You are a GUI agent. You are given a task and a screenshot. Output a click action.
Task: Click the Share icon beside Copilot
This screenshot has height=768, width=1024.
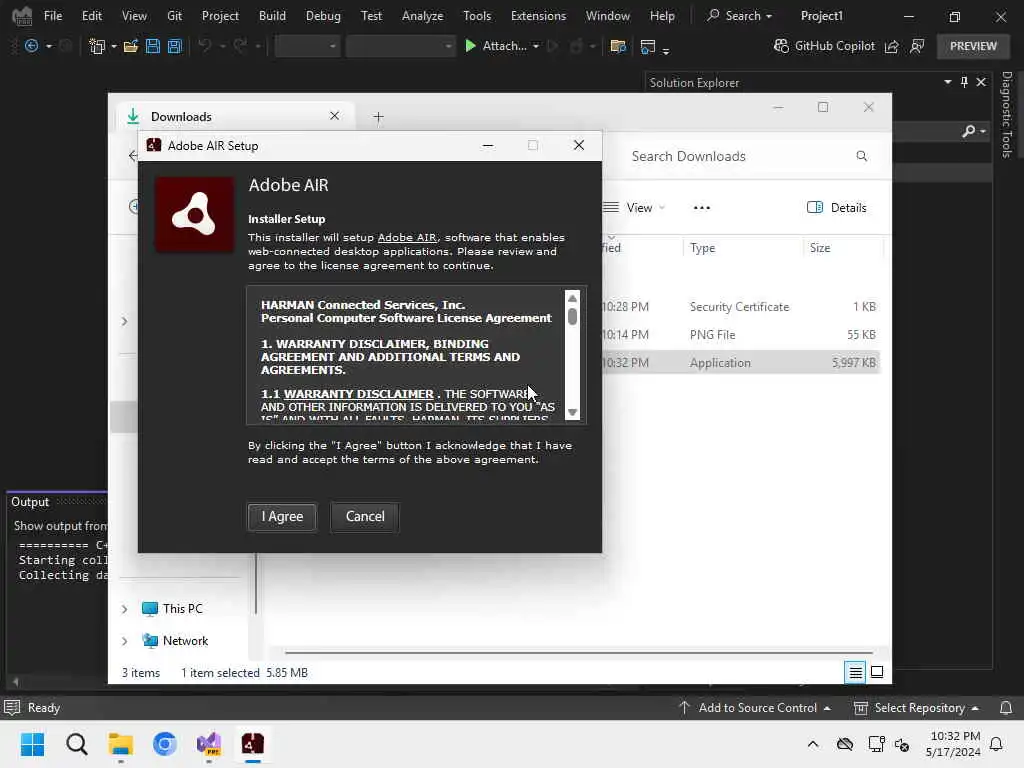(x=891, y=46)
